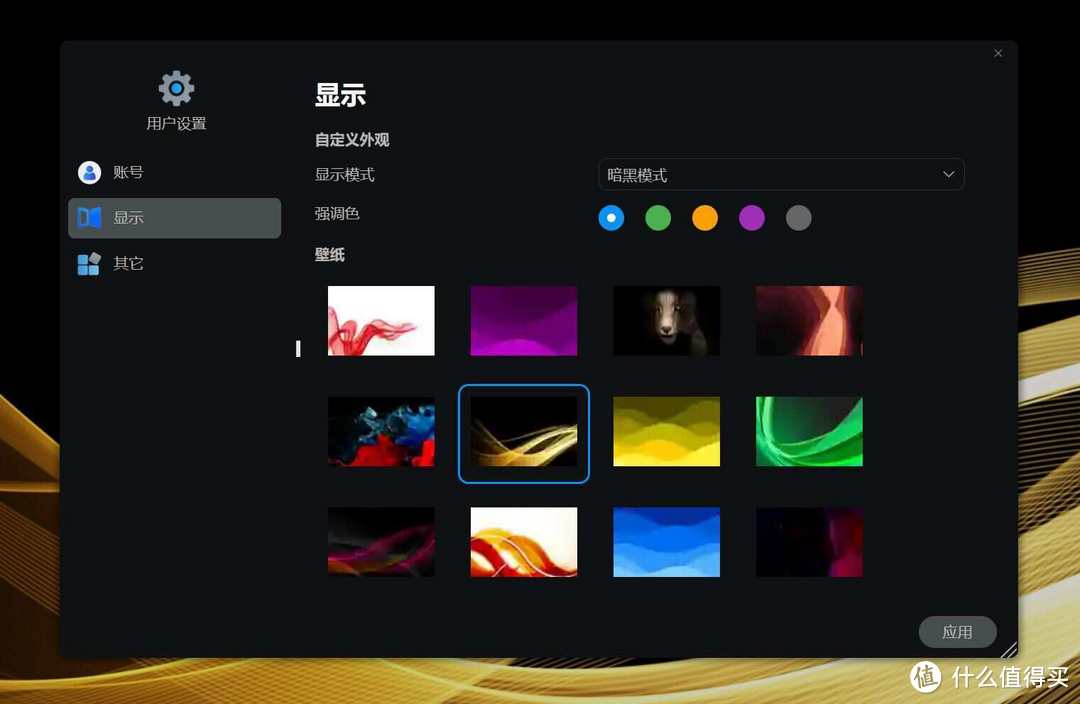Select the purple waves wallpaper
Image resolution: width=1080 pixels, height=704 pixels.
click(x=524, y=321)
